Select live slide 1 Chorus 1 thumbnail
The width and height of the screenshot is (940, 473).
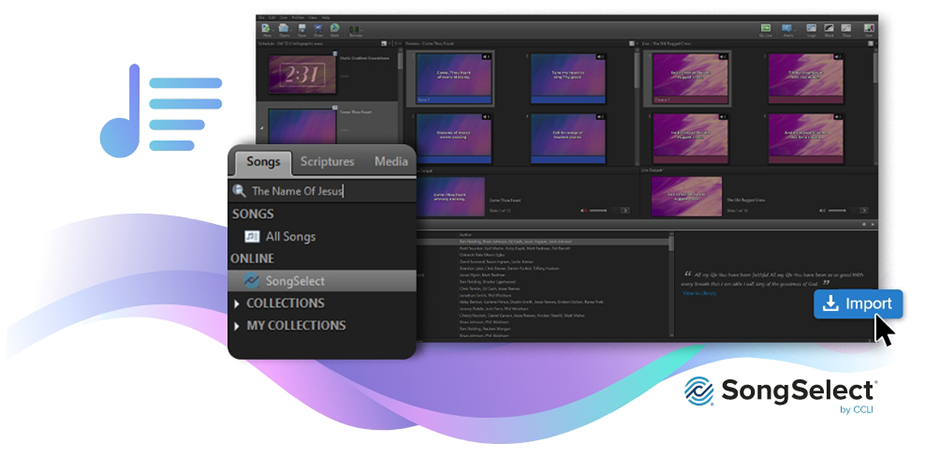[690, 77]
